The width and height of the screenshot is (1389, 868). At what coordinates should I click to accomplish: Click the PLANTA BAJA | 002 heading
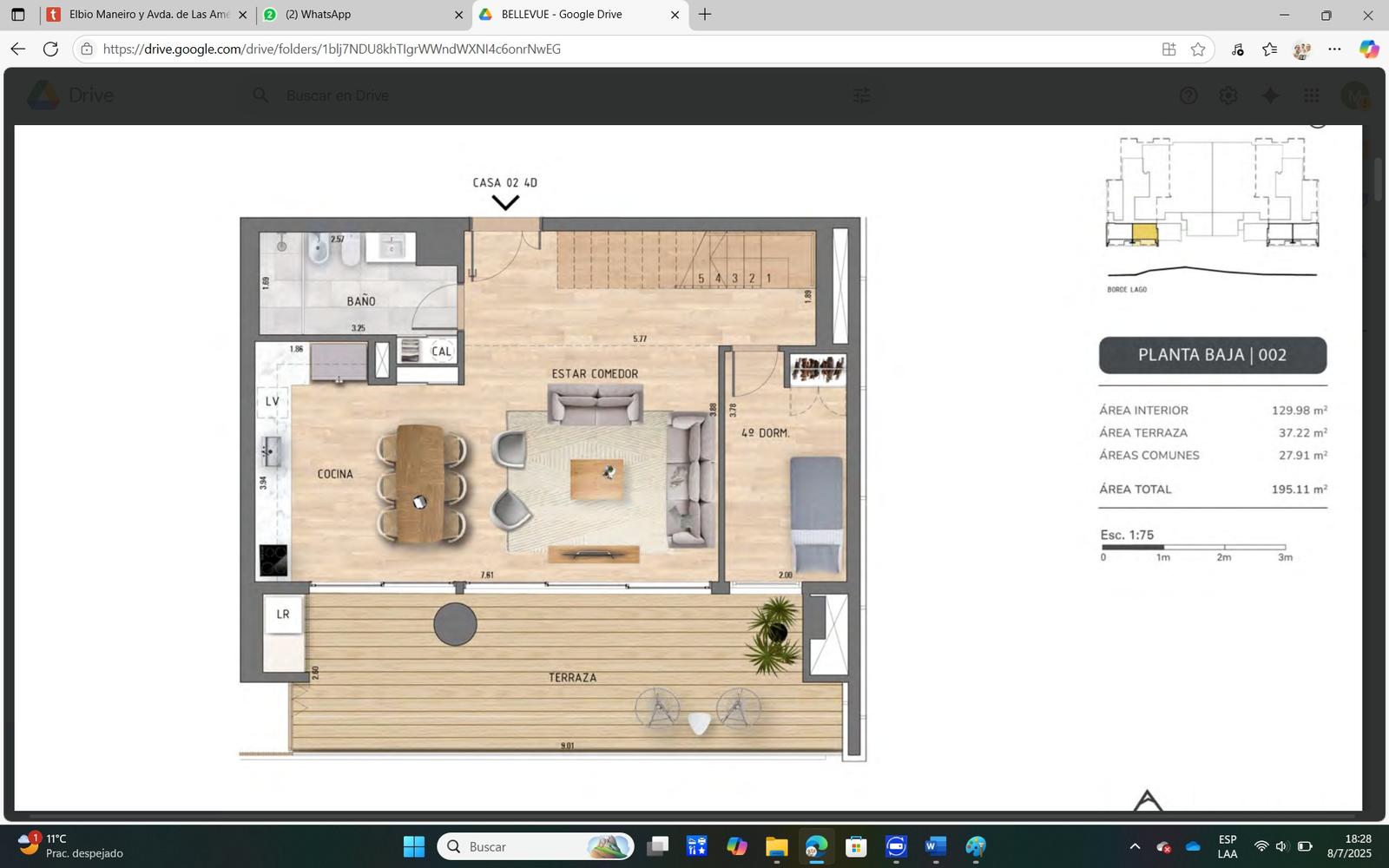[x=1213, y=355]
